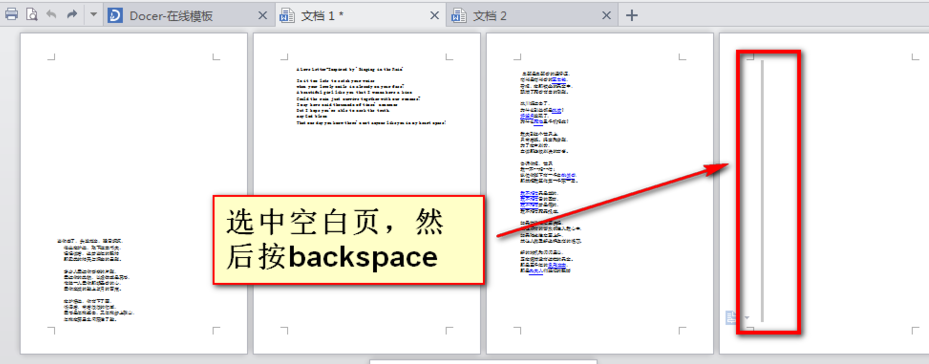Click the paste options icon on blank page

pos(732,317)
